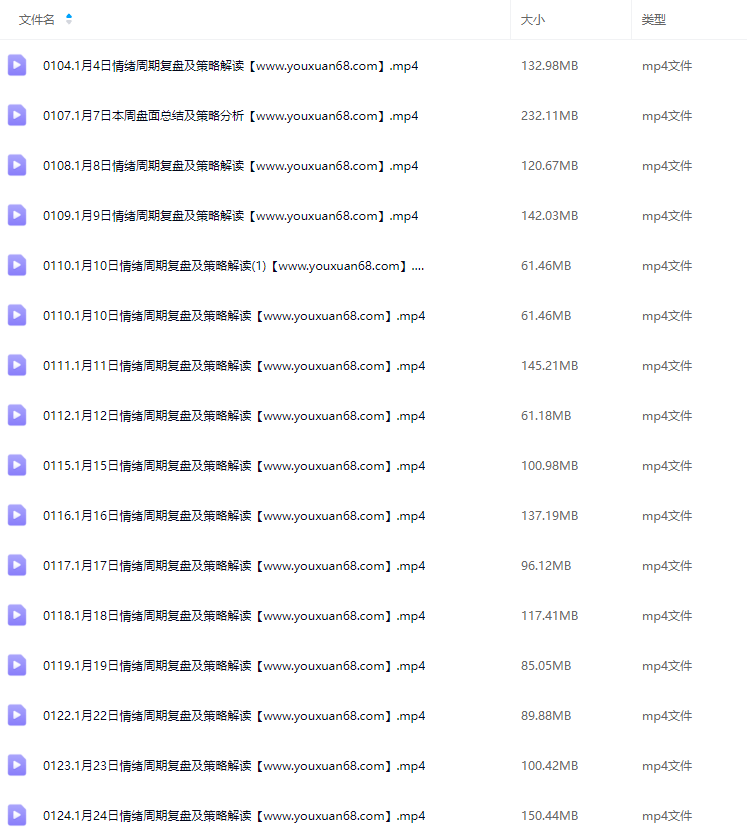Sort list by 大小 column header
747x832 pixels.
pos(533,20)
